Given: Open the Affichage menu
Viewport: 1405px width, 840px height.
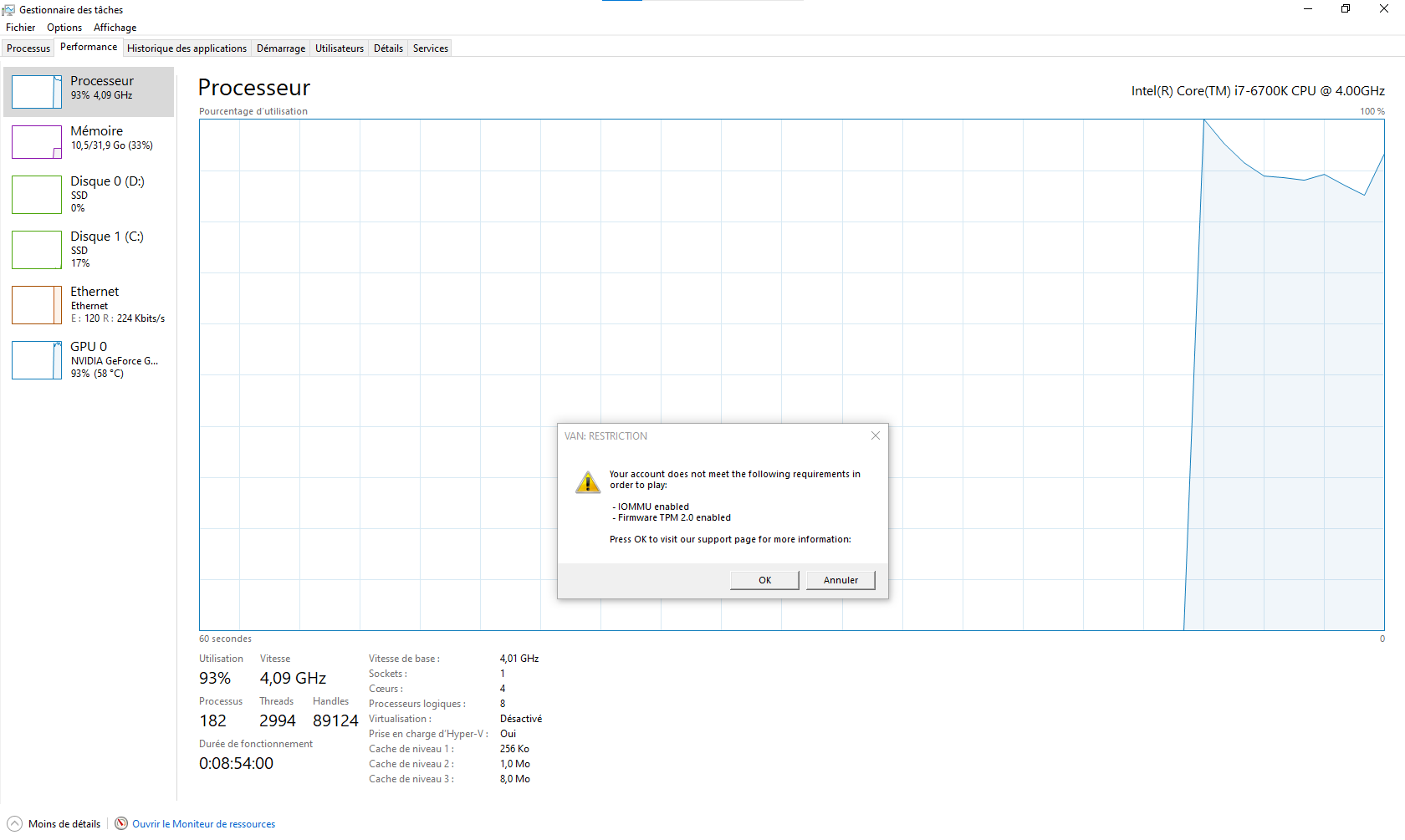Looking at the screenshot, I should [115, 28].
